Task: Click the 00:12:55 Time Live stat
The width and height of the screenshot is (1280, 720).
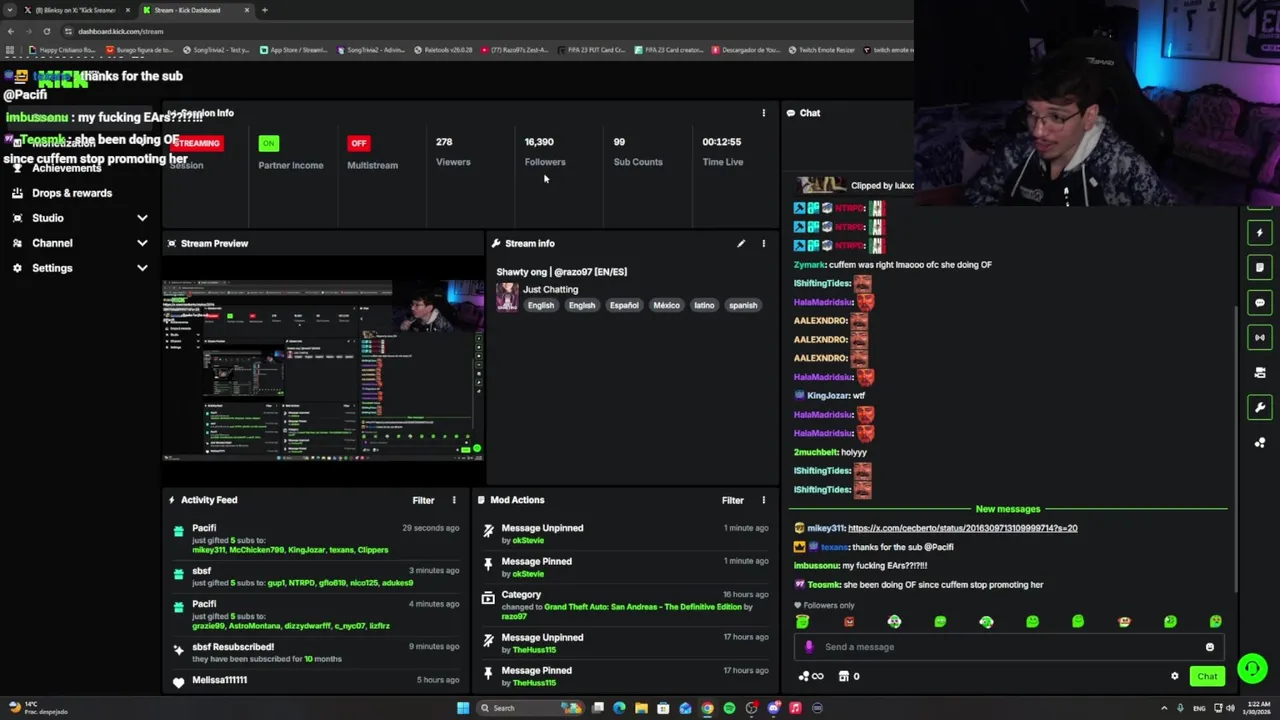Action: pyautogui.click(x=722, y=151)
